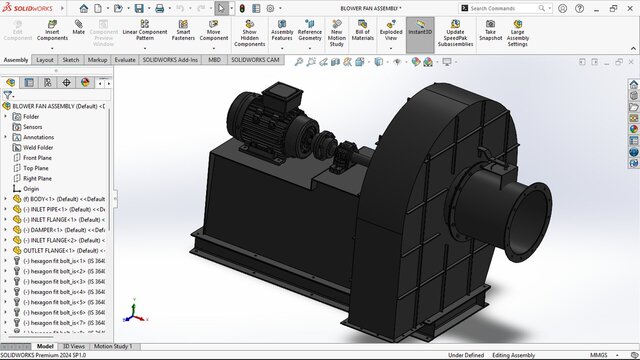Open dropdown arrow under Insert Components
Viewport: 640px width, 360px height.
(52, 48)
